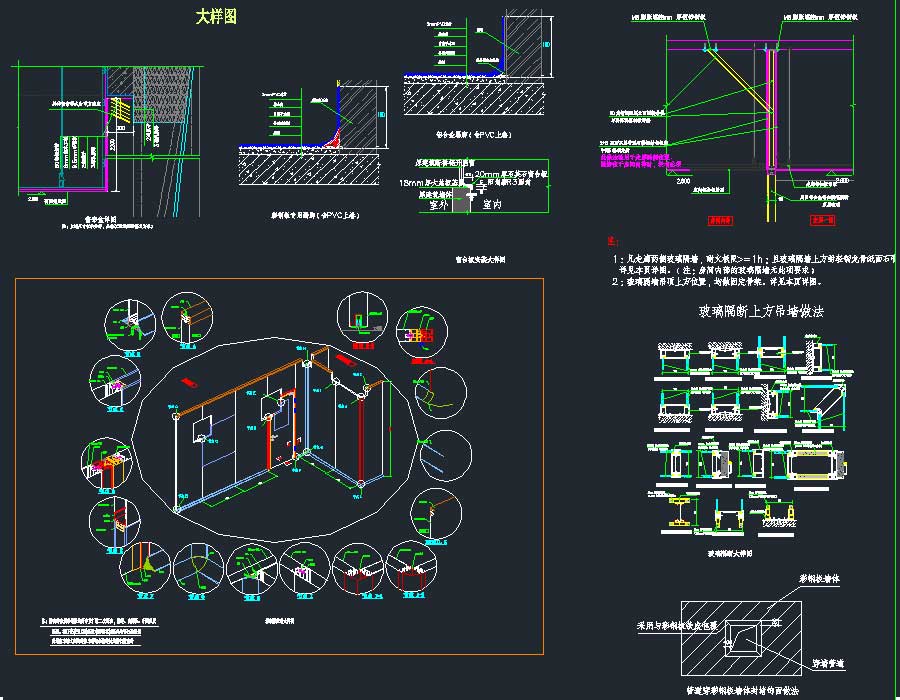Select the orange frame around the isometric drawing
This screenshot has width=900, height=700.
[x=279, y=466]
